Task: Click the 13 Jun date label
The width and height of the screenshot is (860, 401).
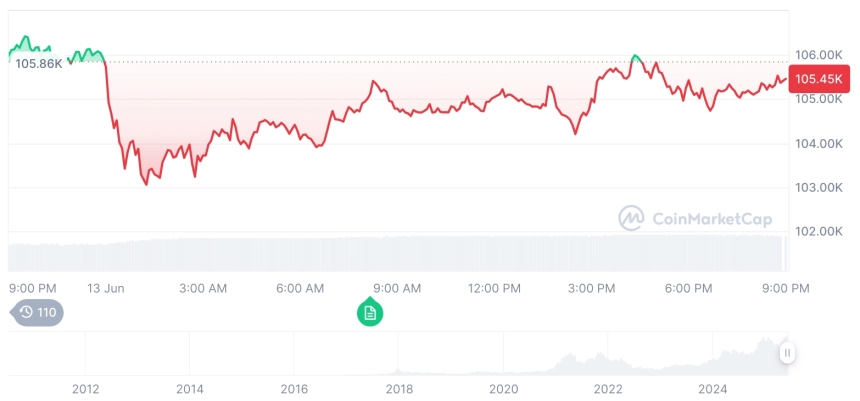Action: [x=106, y=288]
